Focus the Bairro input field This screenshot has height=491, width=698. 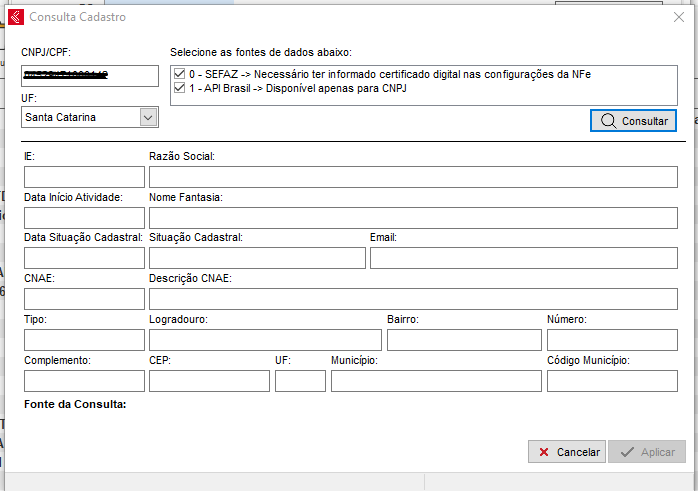[x=463, y=340]
